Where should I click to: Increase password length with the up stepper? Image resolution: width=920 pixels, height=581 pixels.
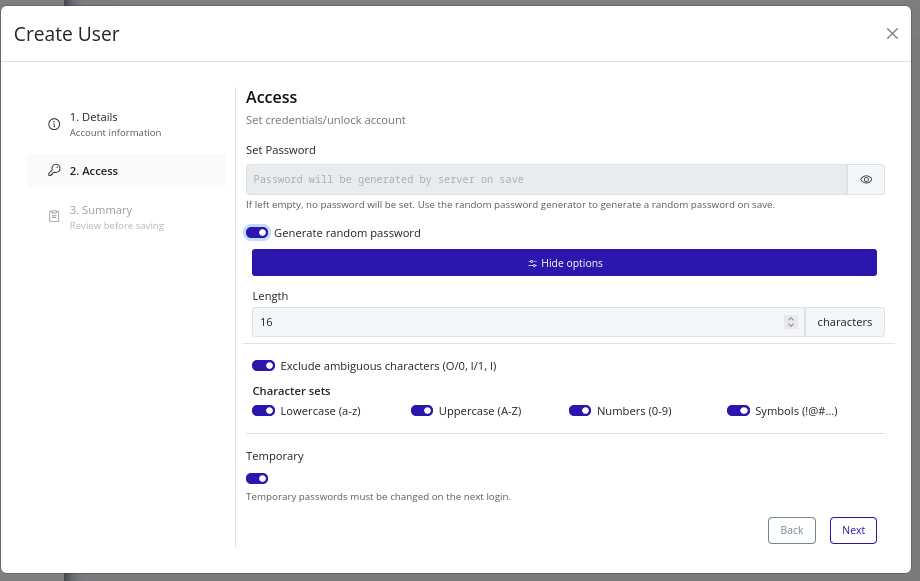[790, 317]
